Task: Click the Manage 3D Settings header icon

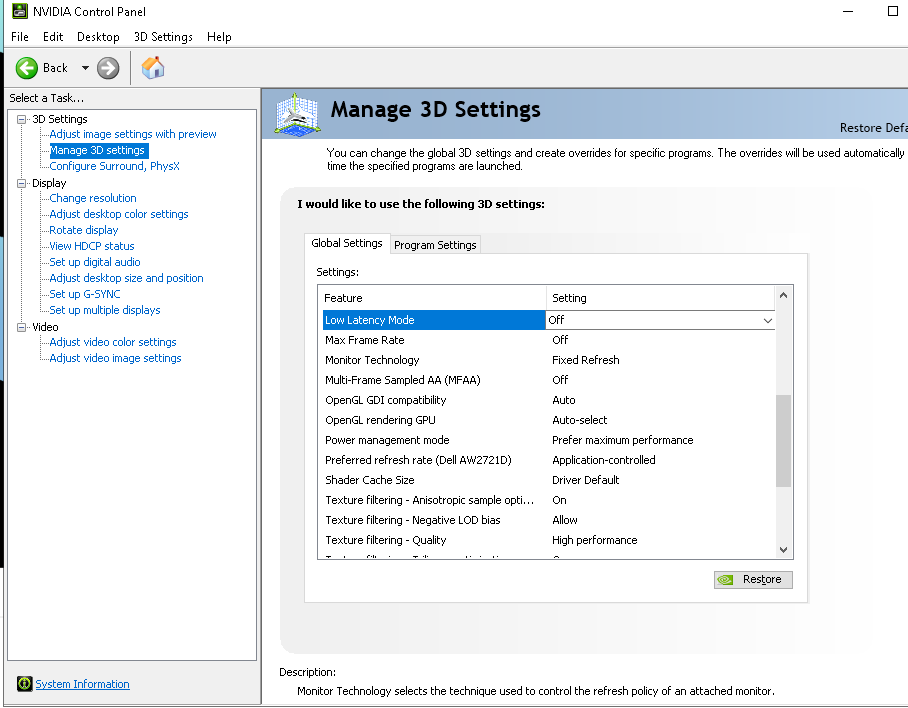Action: tap(298, 114)
